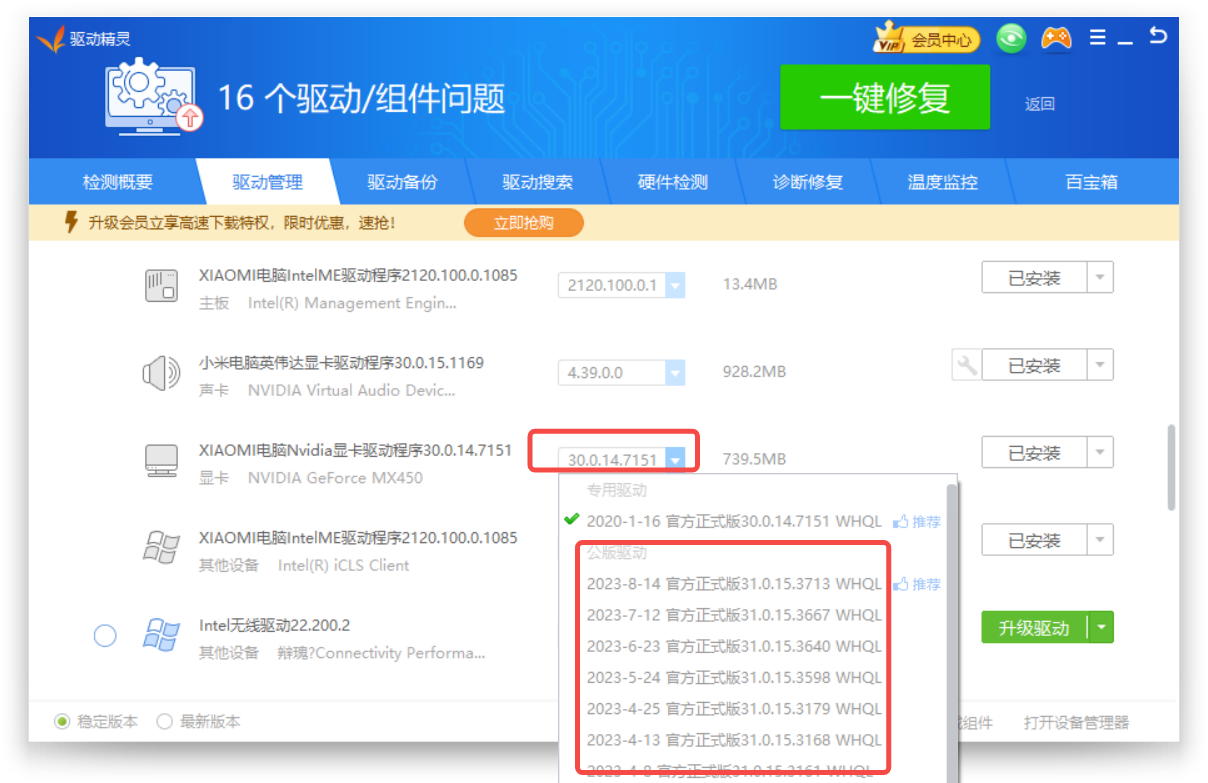The height and width of the screenshot is (783, 1208).
Task: Open the 4.39.0.0 version dropdown
Action: tap(676, 373)
